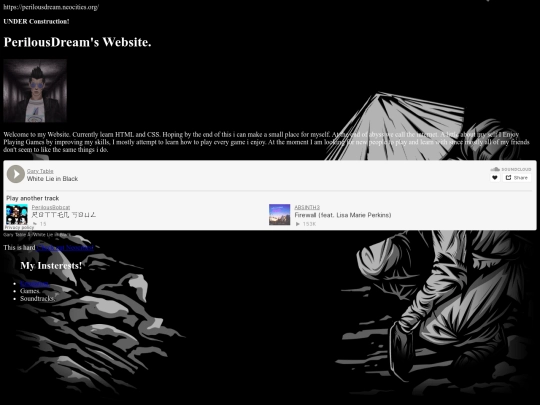Click the 'UNDER Construction!' text
Viewport: 540px width, 405px height.
point(36,21)
